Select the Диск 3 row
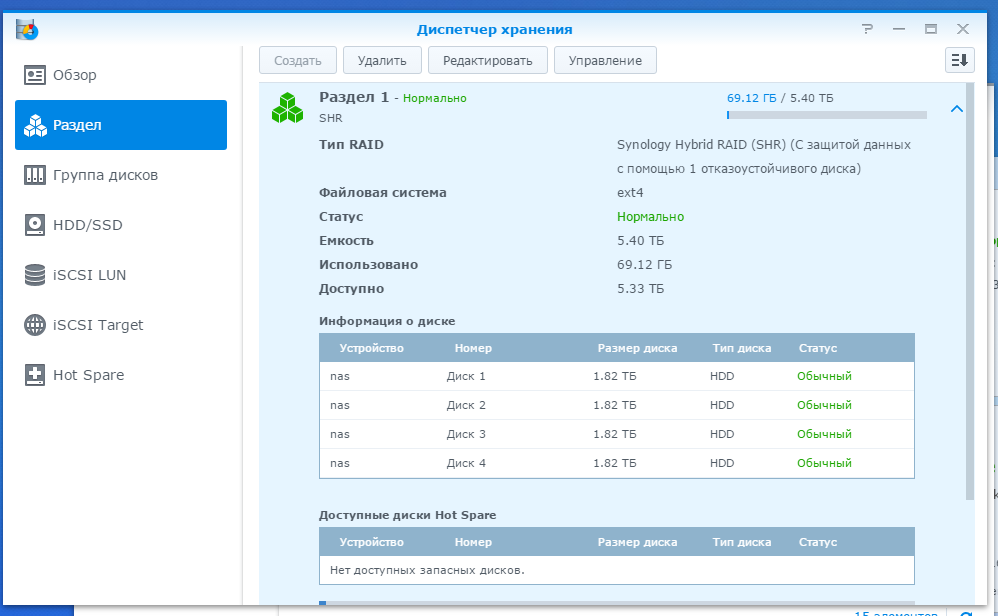Viewport: 998px width, 616px height. (x=617, y=435)
